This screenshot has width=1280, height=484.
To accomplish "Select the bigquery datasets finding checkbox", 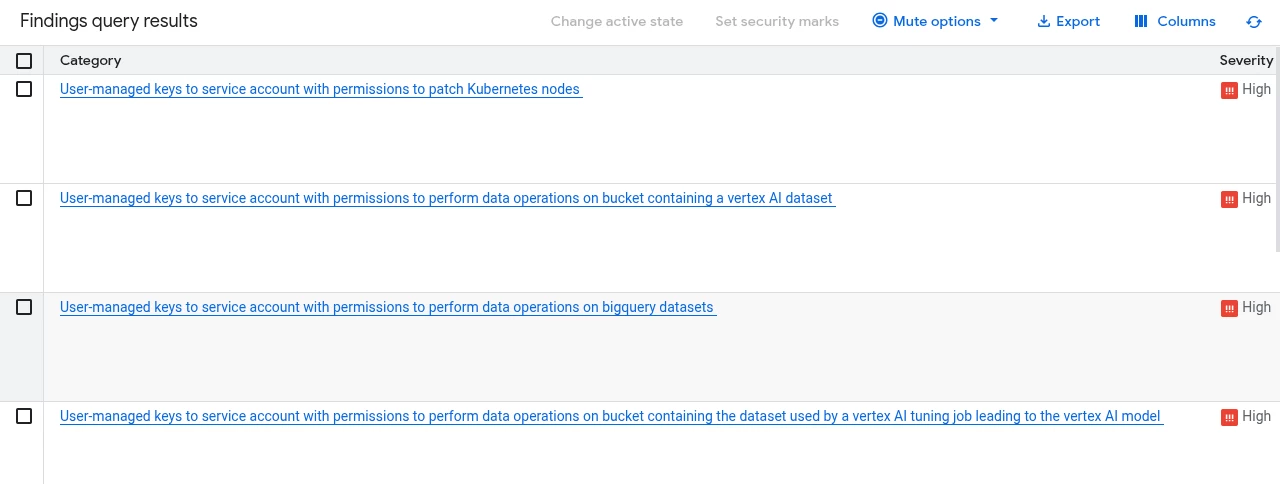I will point(24,307).
